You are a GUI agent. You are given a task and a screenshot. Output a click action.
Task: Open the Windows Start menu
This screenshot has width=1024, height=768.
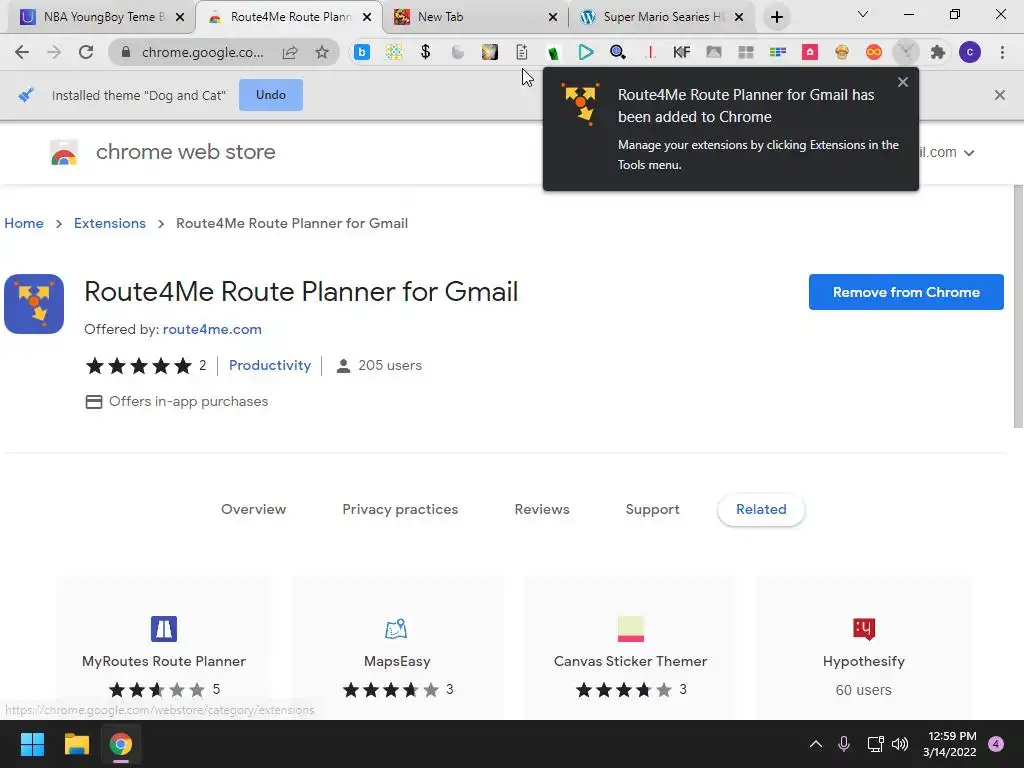[32, 744]
